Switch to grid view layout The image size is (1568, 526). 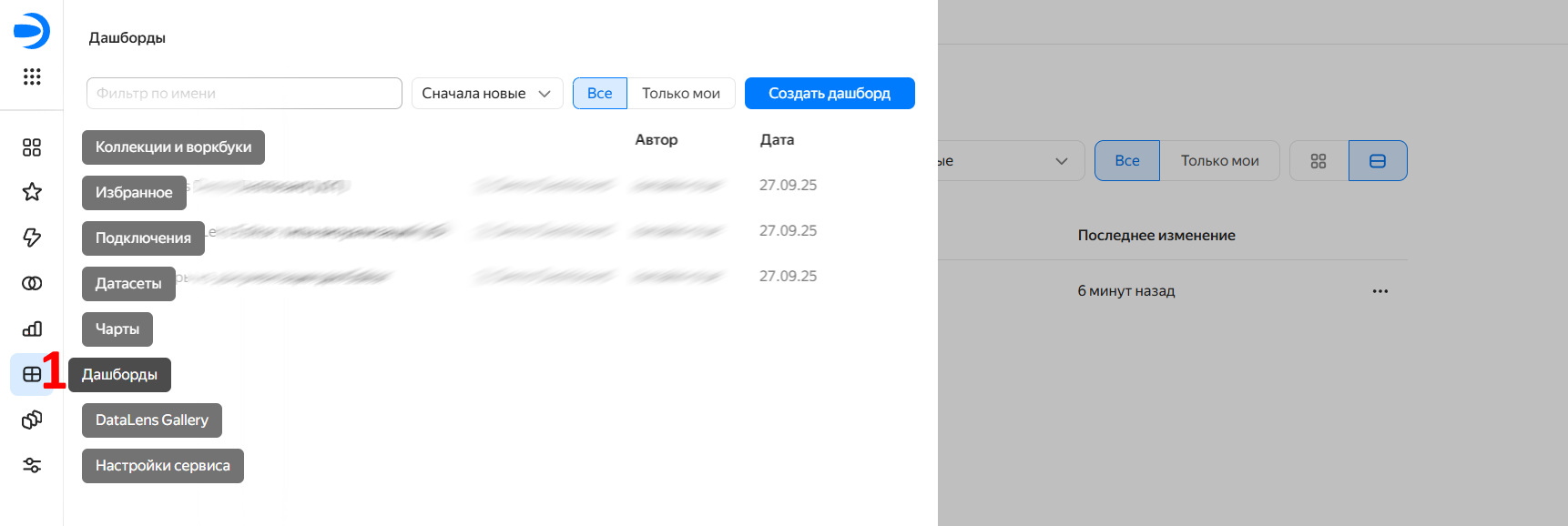1318,161
